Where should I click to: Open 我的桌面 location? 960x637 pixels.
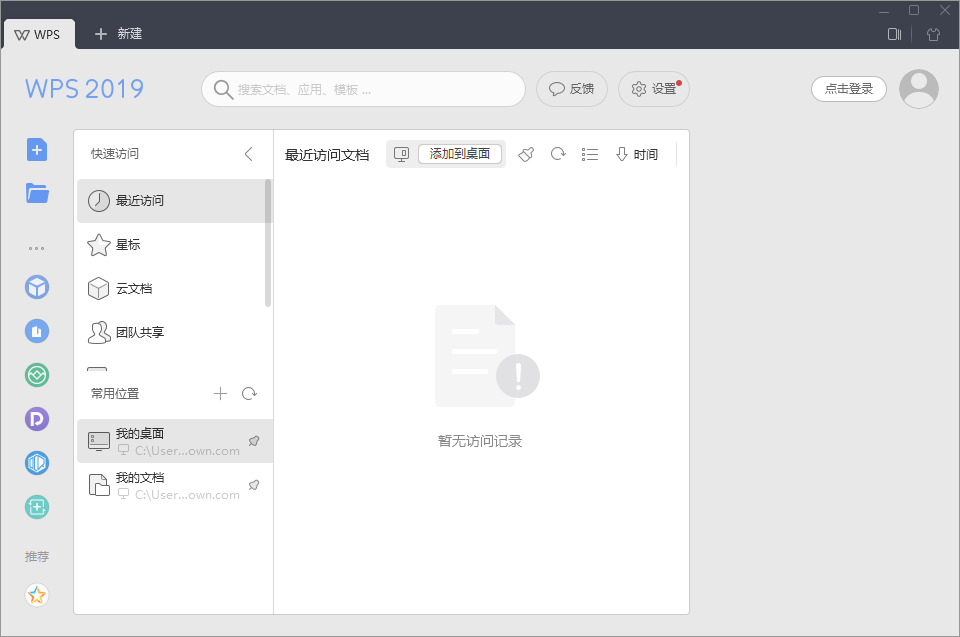174,441
